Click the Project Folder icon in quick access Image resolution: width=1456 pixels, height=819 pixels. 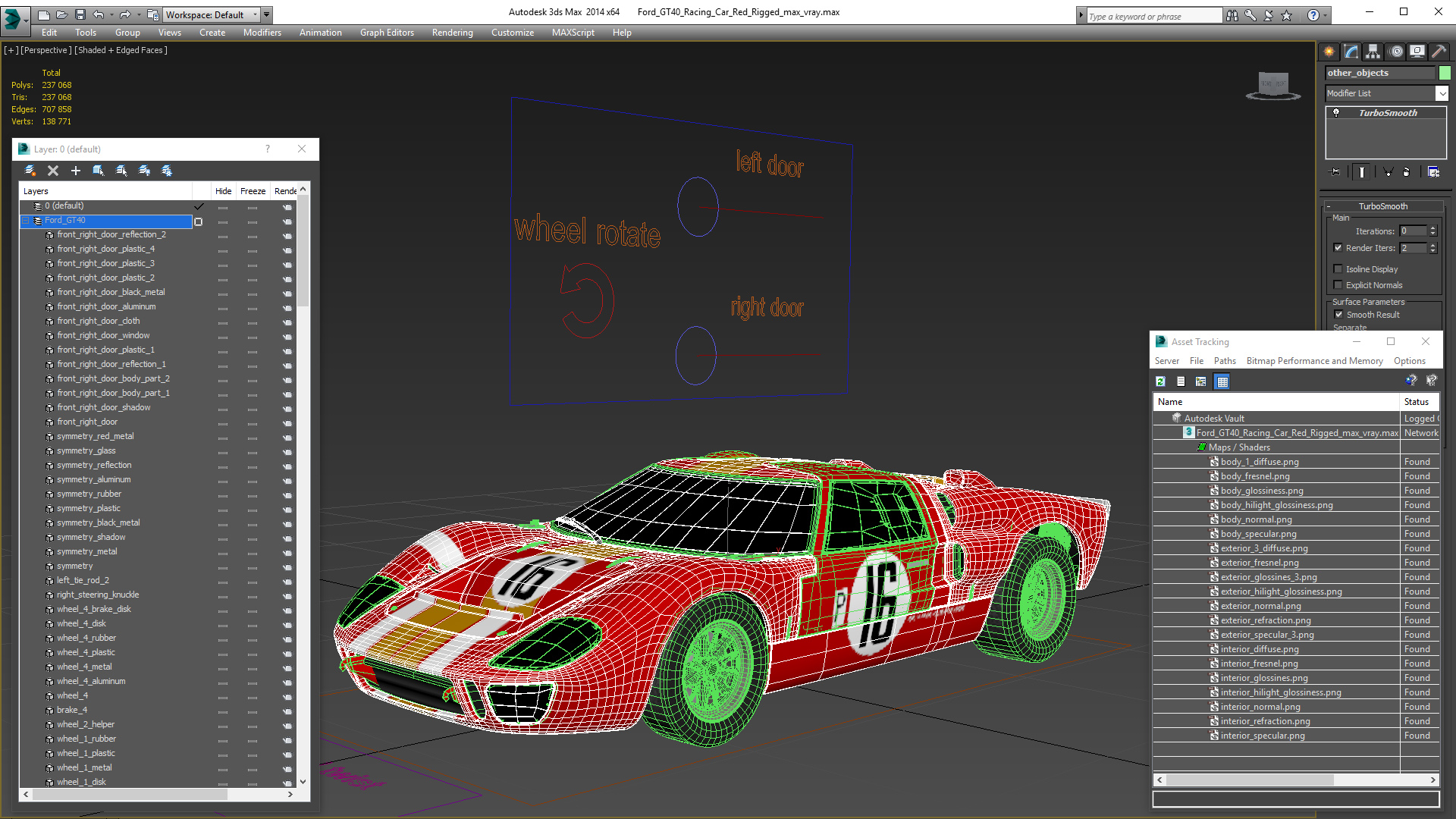[153, 14]
